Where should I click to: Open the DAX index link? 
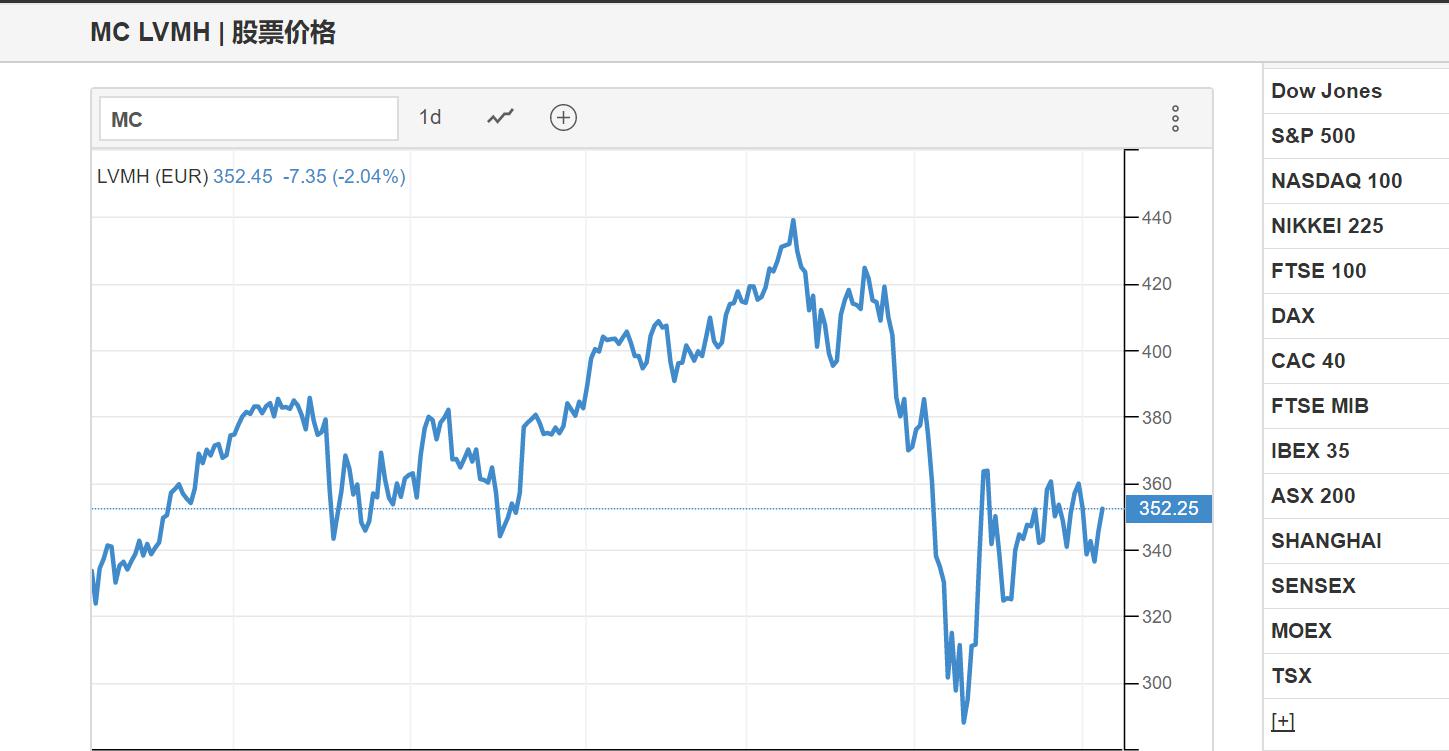click(1292, 316)
